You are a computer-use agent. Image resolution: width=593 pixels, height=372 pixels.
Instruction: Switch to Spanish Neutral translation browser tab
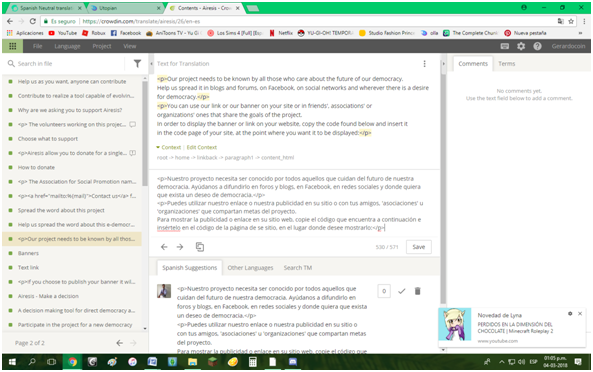coord(47,8)
